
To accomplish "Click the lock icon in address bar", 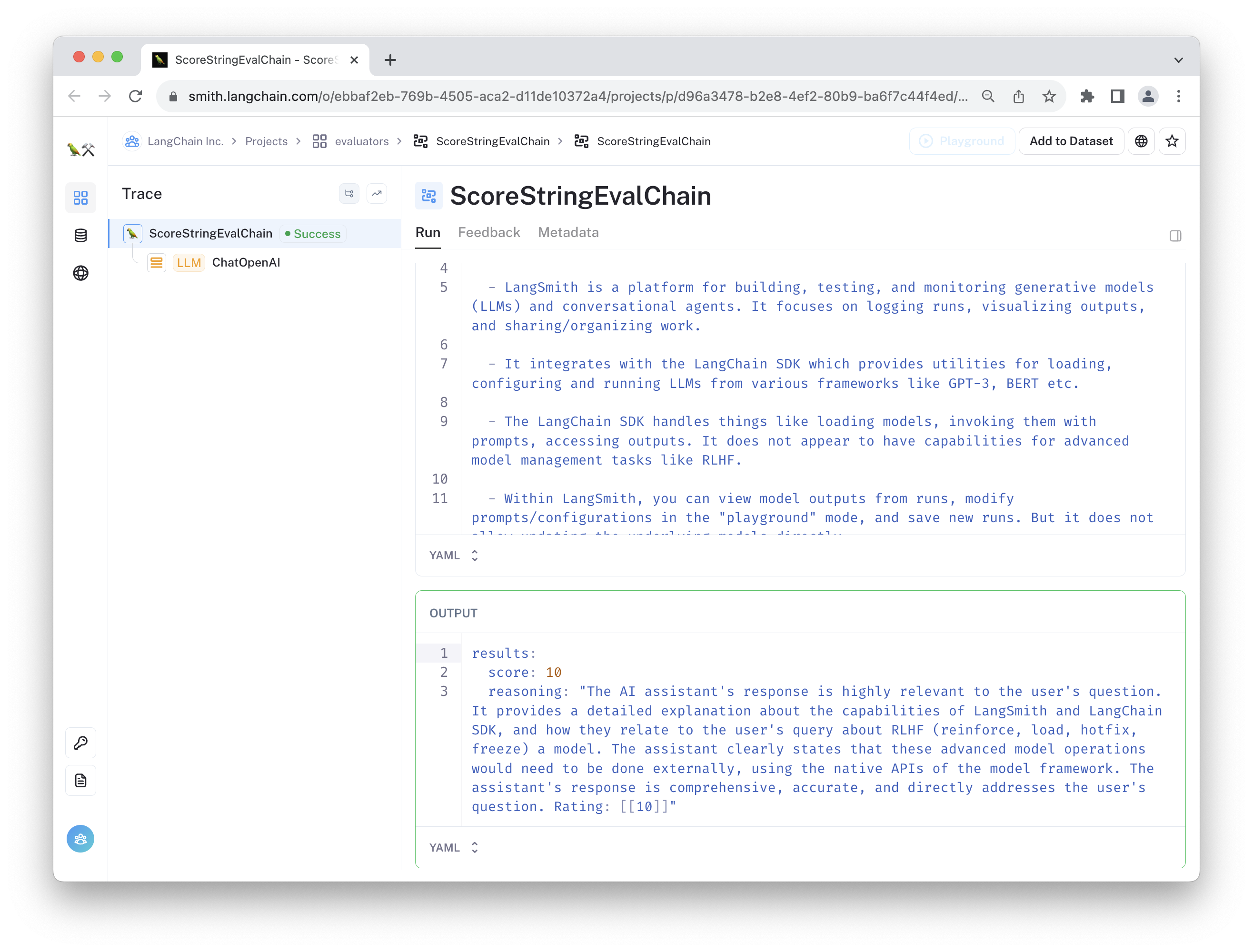I will tap(173, 97).
